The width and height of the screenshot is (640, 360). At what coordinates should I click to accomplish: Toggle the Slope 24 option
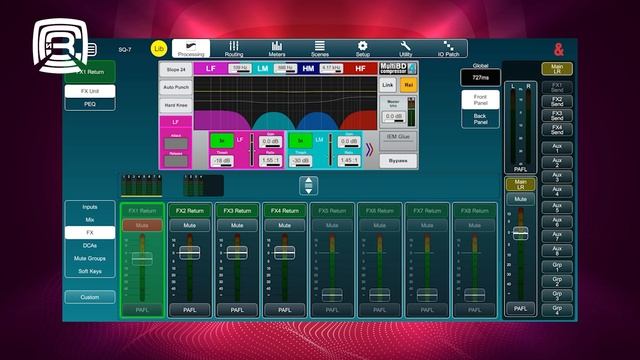176,69
